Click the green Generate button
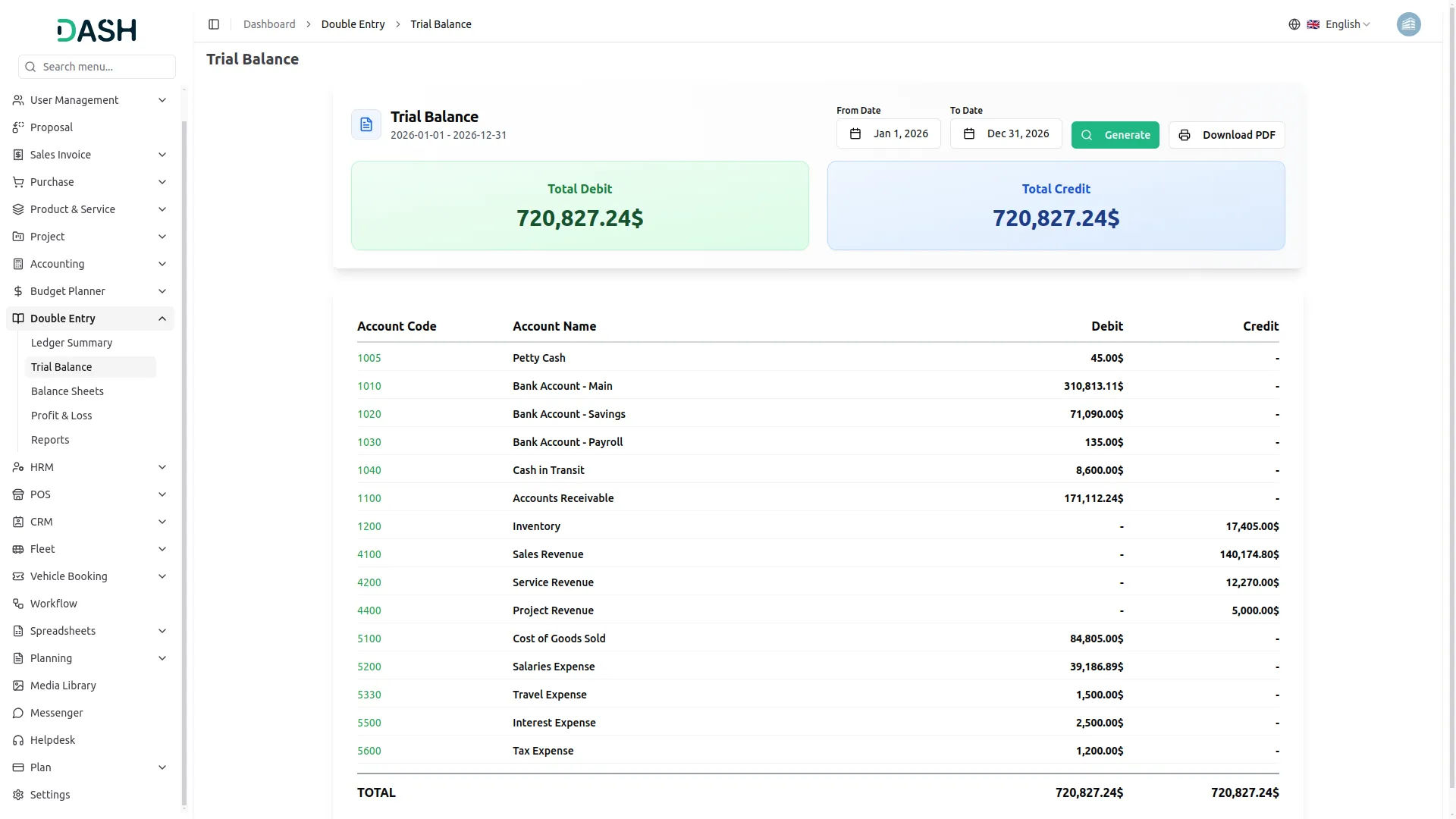The height and width of the screenshot is (819, 1456). [x=1115, y=135]
